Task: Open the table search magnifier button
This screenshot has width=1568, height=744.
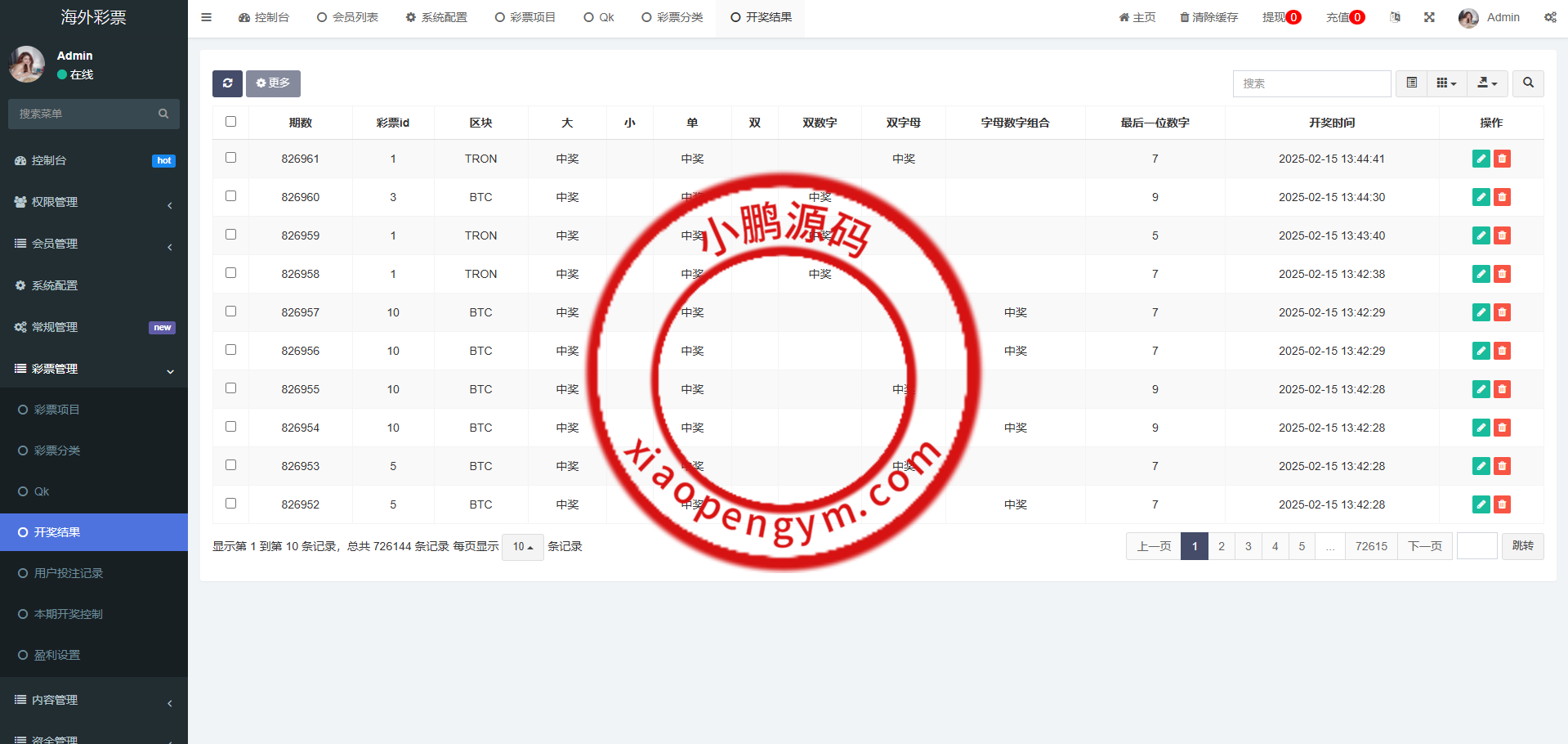Action: pyautogui.click(x=1528, y=83)
